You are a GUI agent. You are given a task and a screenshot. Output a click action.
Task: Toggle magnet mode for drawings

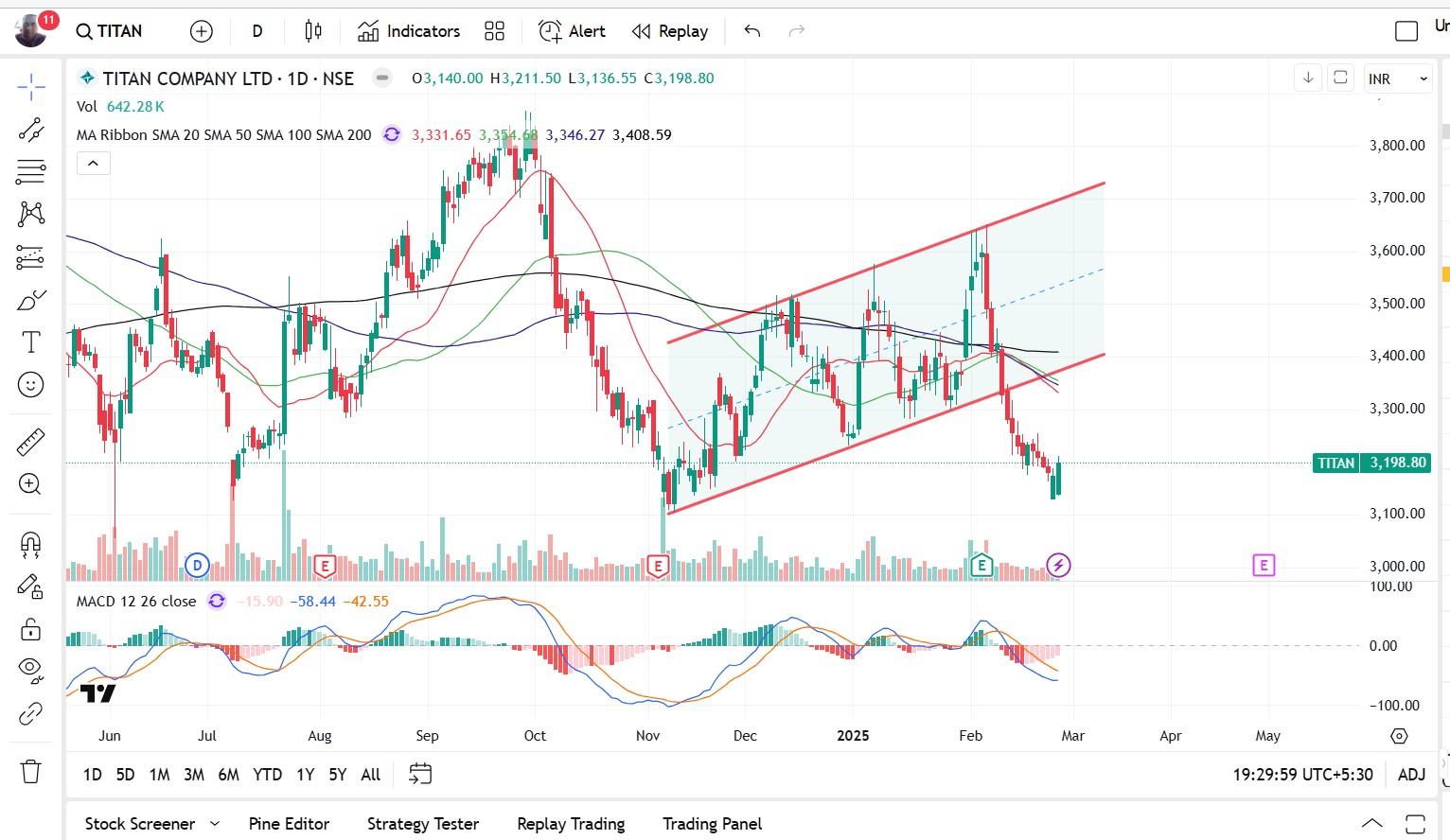(x=31, y=543)
